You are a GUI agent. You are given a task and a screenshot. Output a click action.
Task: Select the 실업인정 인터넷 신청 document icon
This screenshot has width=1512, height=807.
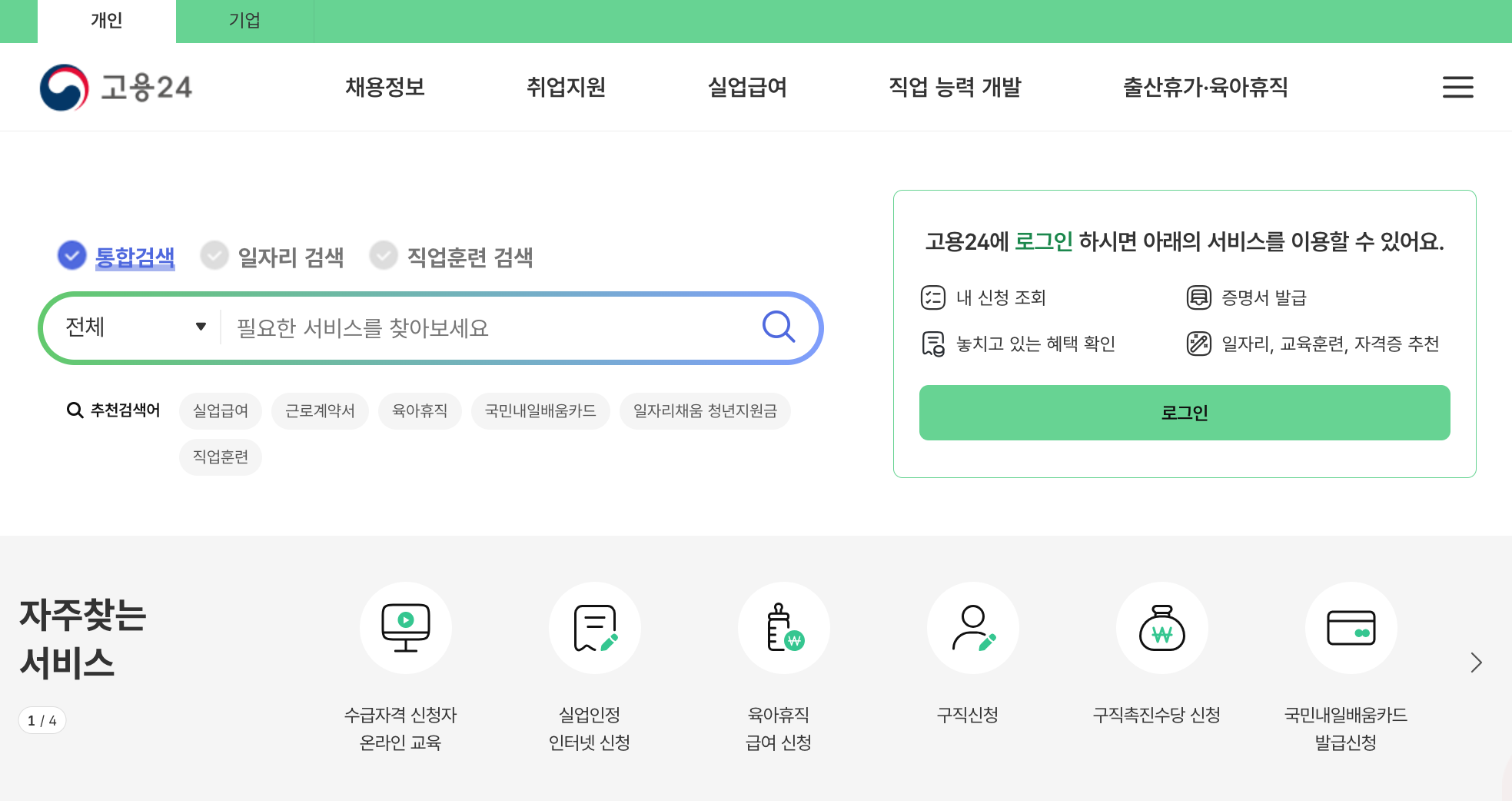pos(594,628)
